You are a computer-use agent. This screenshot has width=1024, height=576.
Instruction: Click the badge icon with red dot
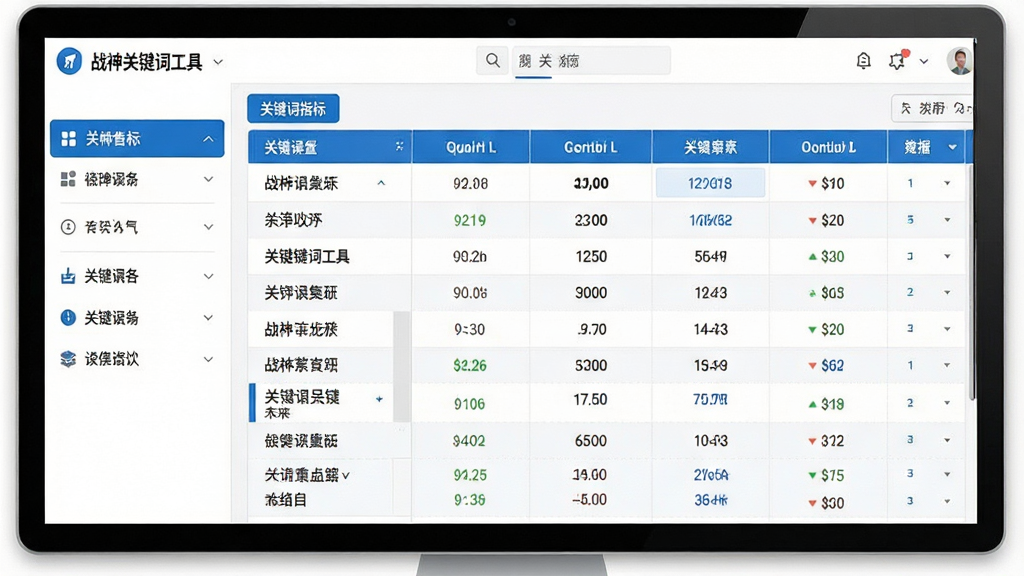point(897,60)
